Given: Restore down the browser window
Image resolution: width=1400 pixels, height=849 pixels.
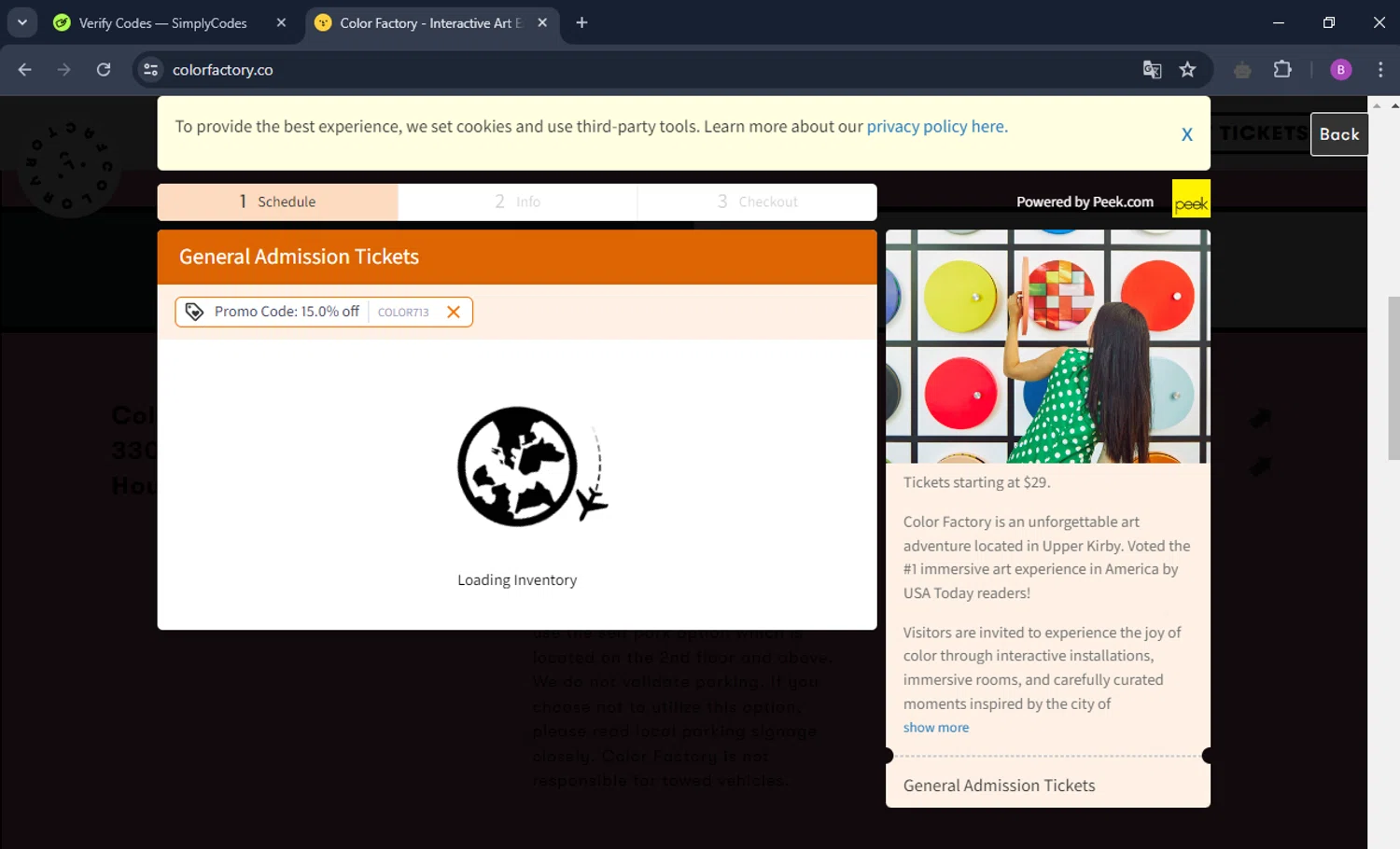Looking at the screenshot, I should [1329, 22].
